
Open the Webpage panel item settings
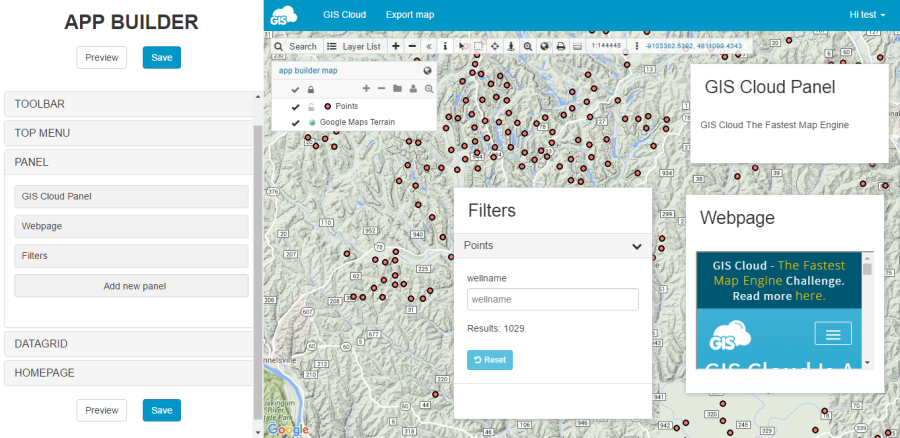click(x=131, y=226)
